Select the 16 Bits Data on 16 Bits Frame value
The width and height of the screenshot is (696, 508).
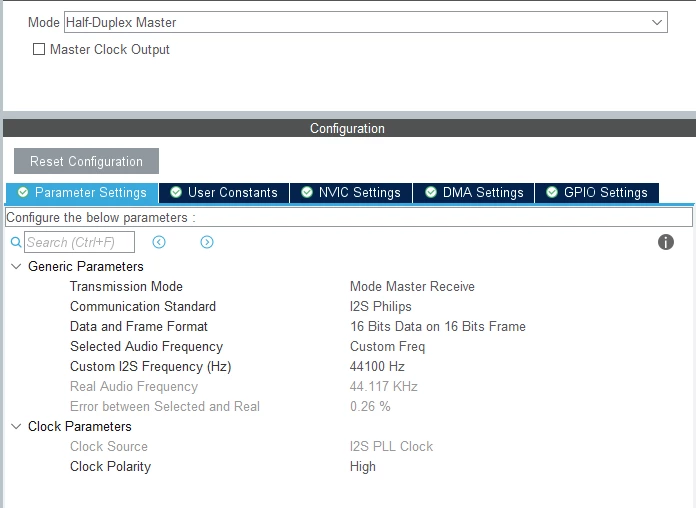tap(438, 326)
